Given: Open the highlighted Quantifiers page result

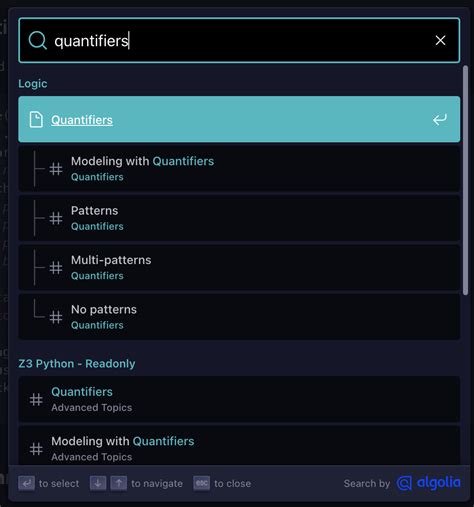Looking at the screenshot, I should (x=239, y=119).
